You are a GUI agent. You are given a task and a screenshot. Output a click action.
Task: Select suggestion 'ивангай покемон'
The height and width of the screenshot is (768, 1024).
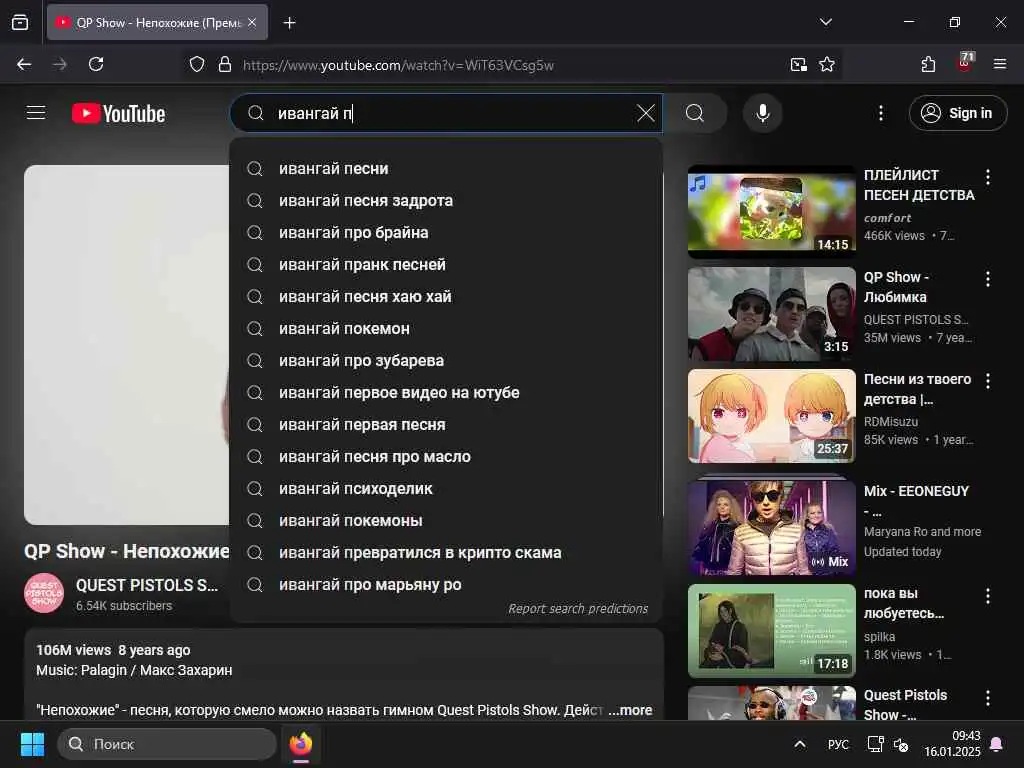446,328
